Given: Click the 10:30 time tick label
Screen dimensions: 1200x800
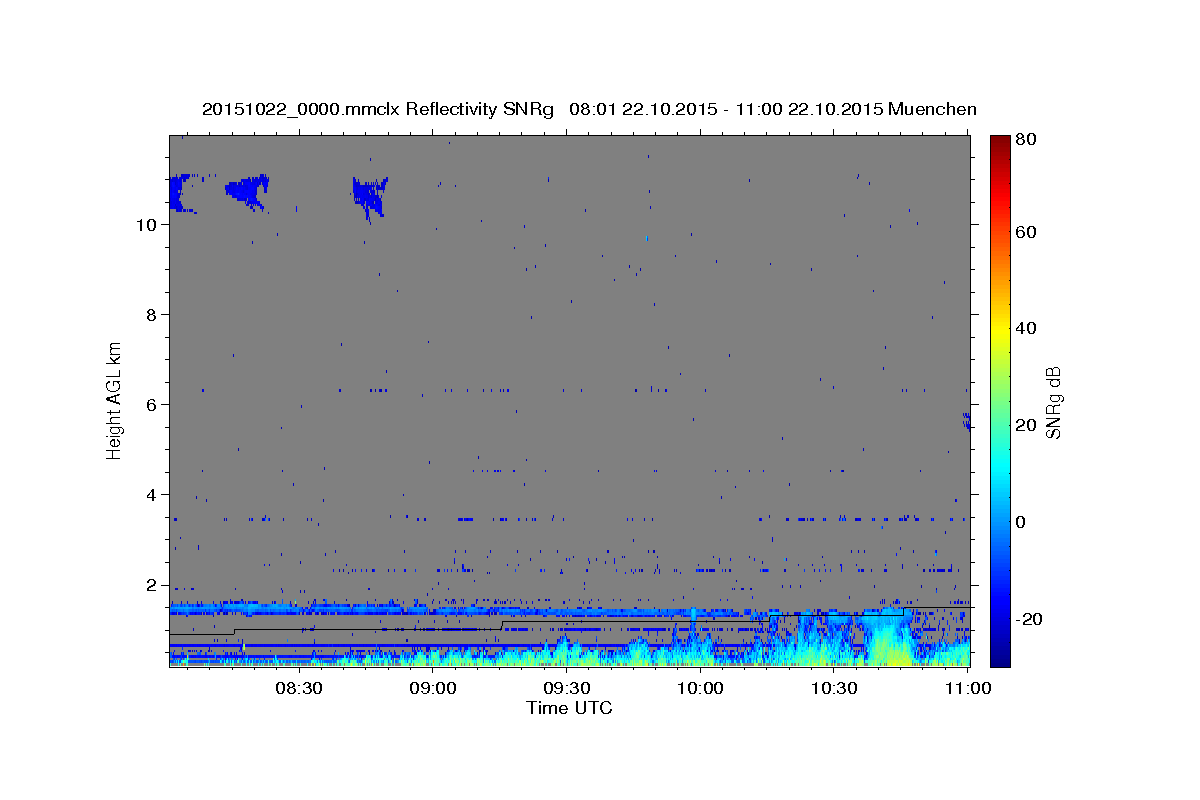Looking at the screenshot, I should pos(835,689).
